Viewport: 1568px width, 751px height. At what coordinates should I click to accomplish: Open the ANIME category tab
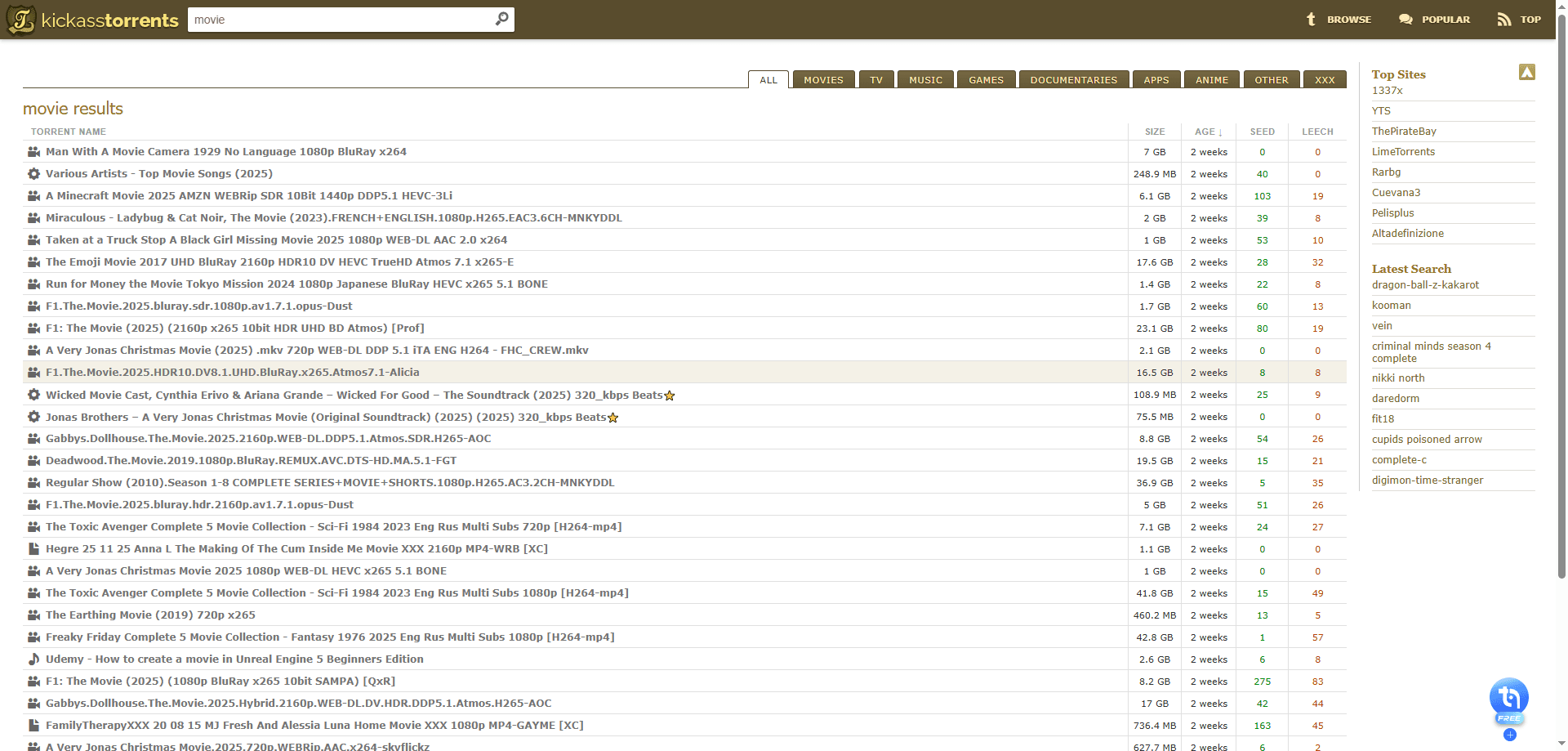pyautogui.click(x=1211, y=80)
